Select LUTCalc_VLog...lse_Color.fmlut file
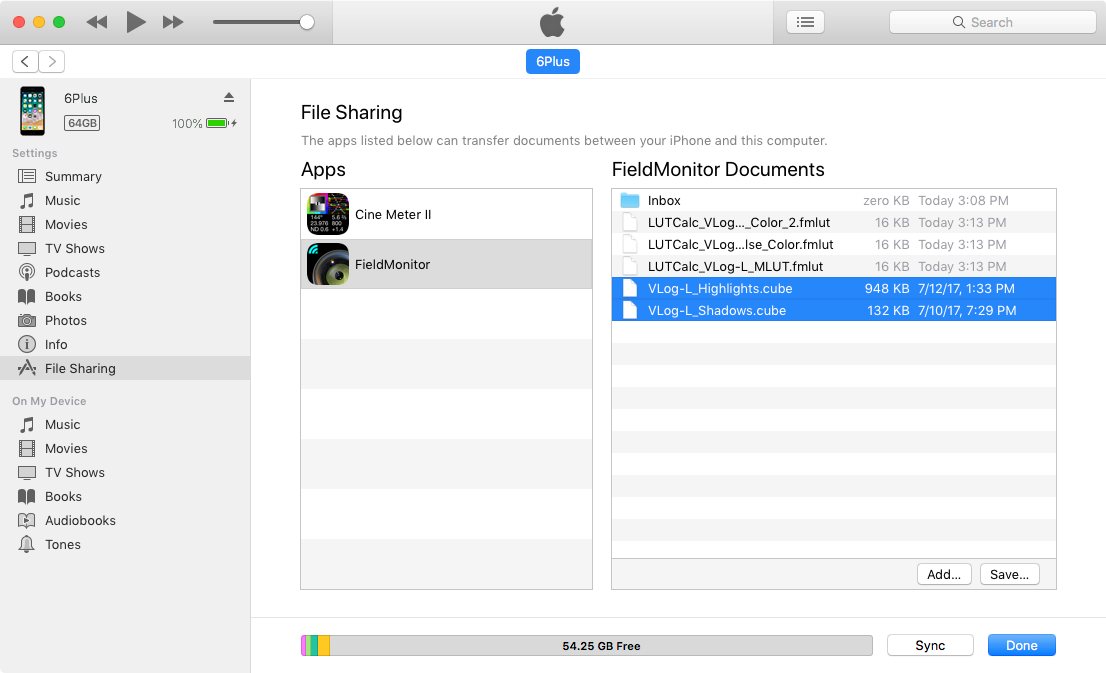The width and height of the screenshot is (1106, 673). point(834,244)
